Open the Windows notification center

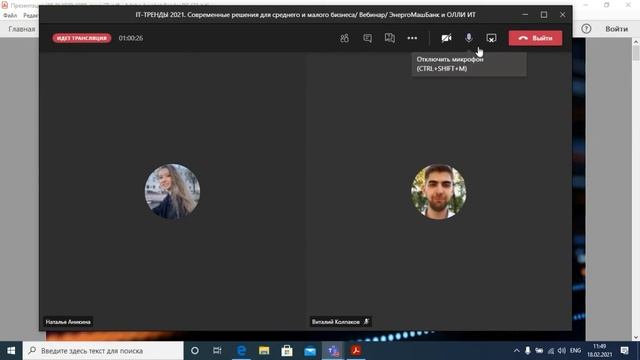pos(624,351)
